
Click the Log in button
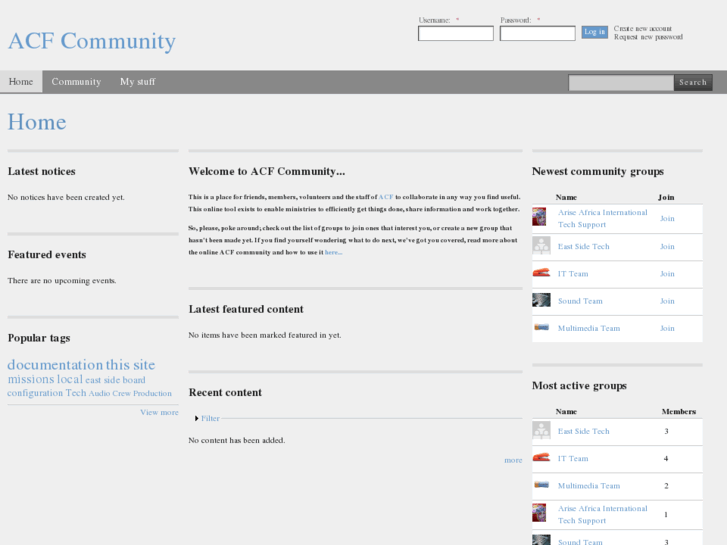coord(594,32)
